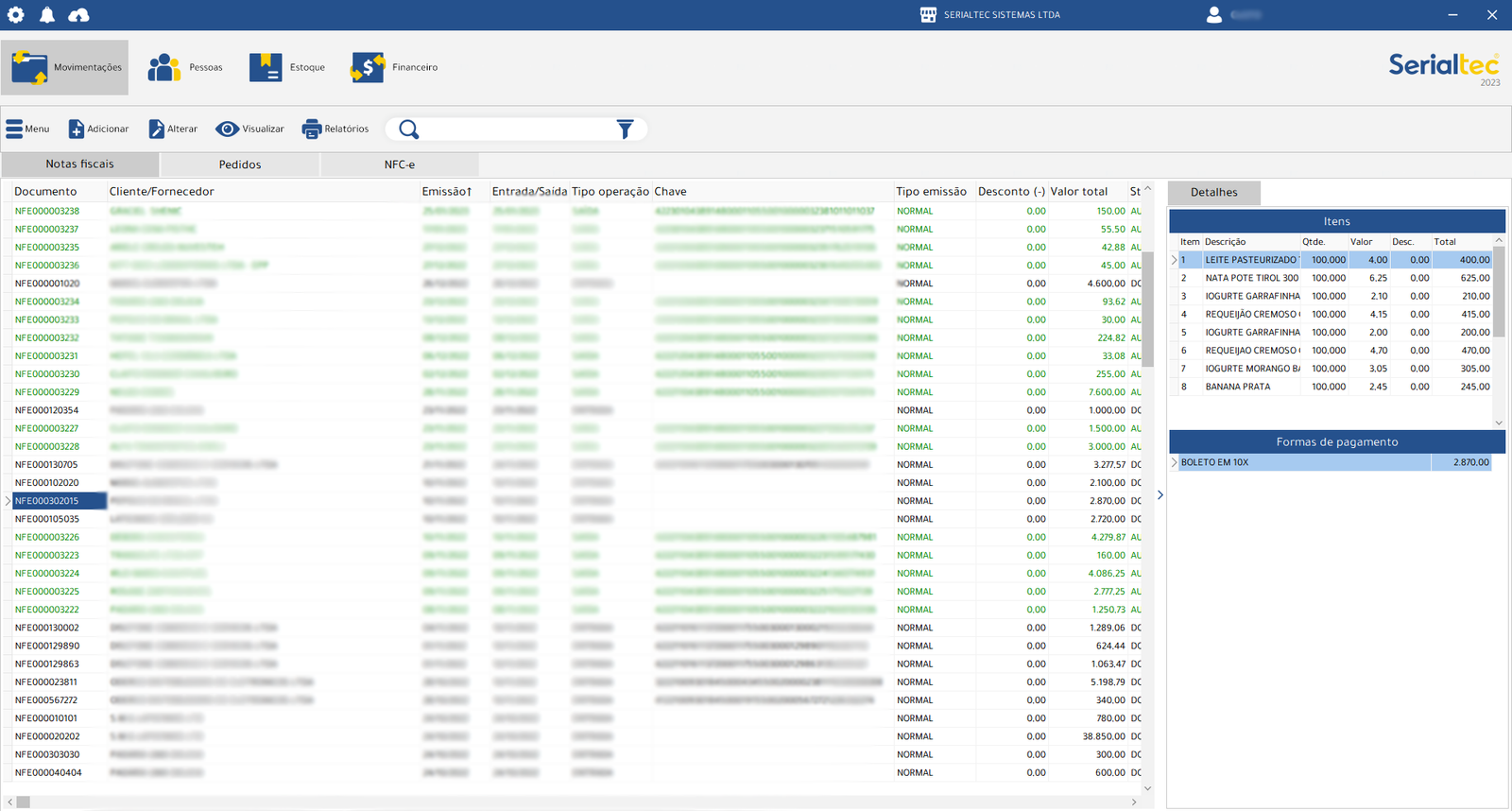Viewport: 1512px width, 811px height.
Task: Select document NFE000040404
Action: coord(47,772)
